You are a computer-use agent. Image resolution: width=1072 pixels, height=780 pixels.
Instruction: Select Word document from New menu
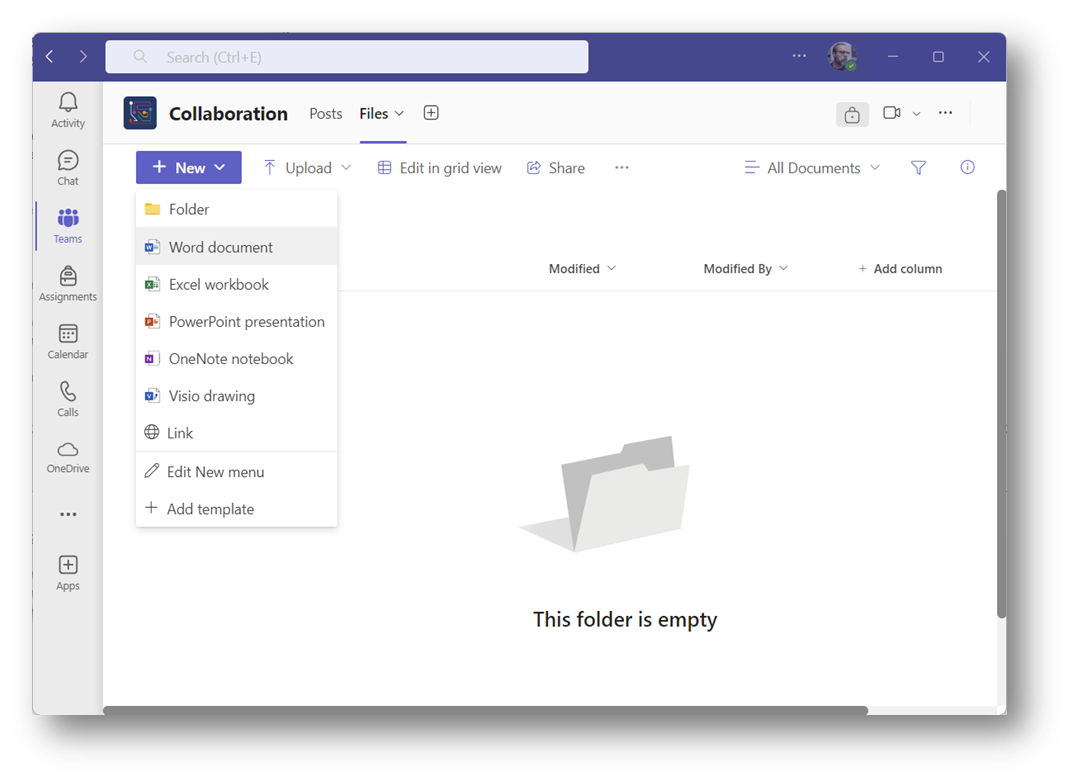point(220,247)
